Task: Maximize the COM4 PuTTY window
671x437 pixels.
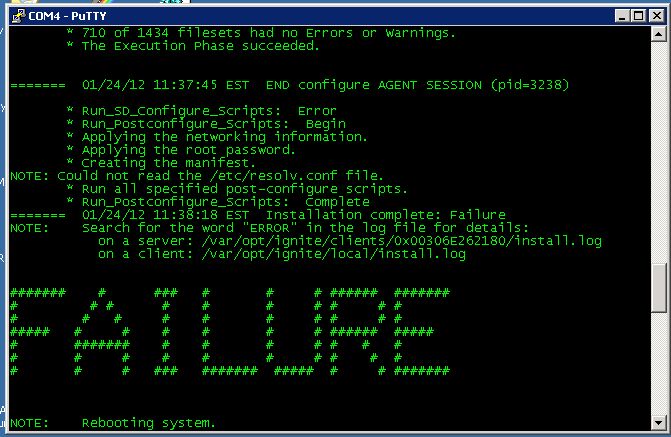Action: 638,16
